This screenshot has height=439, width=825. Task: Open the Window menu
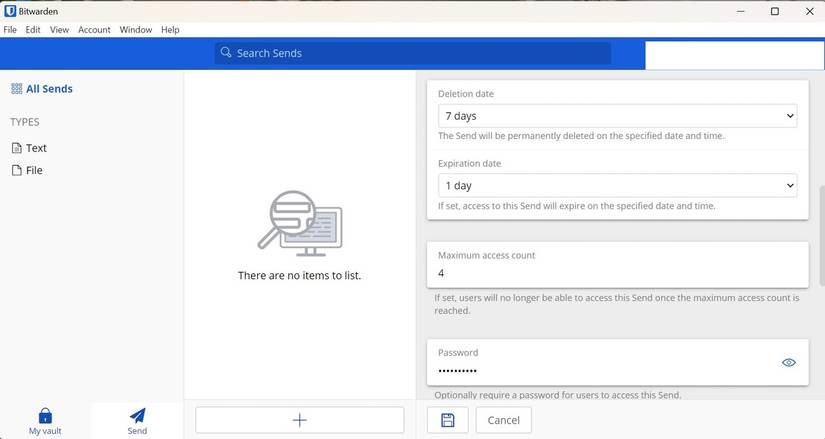[136, 30]
